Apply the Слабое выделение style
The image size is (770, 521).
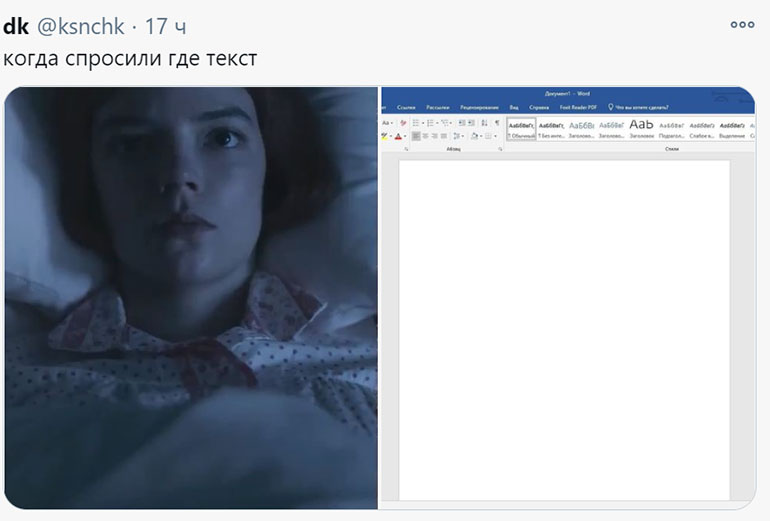(702, 129)
